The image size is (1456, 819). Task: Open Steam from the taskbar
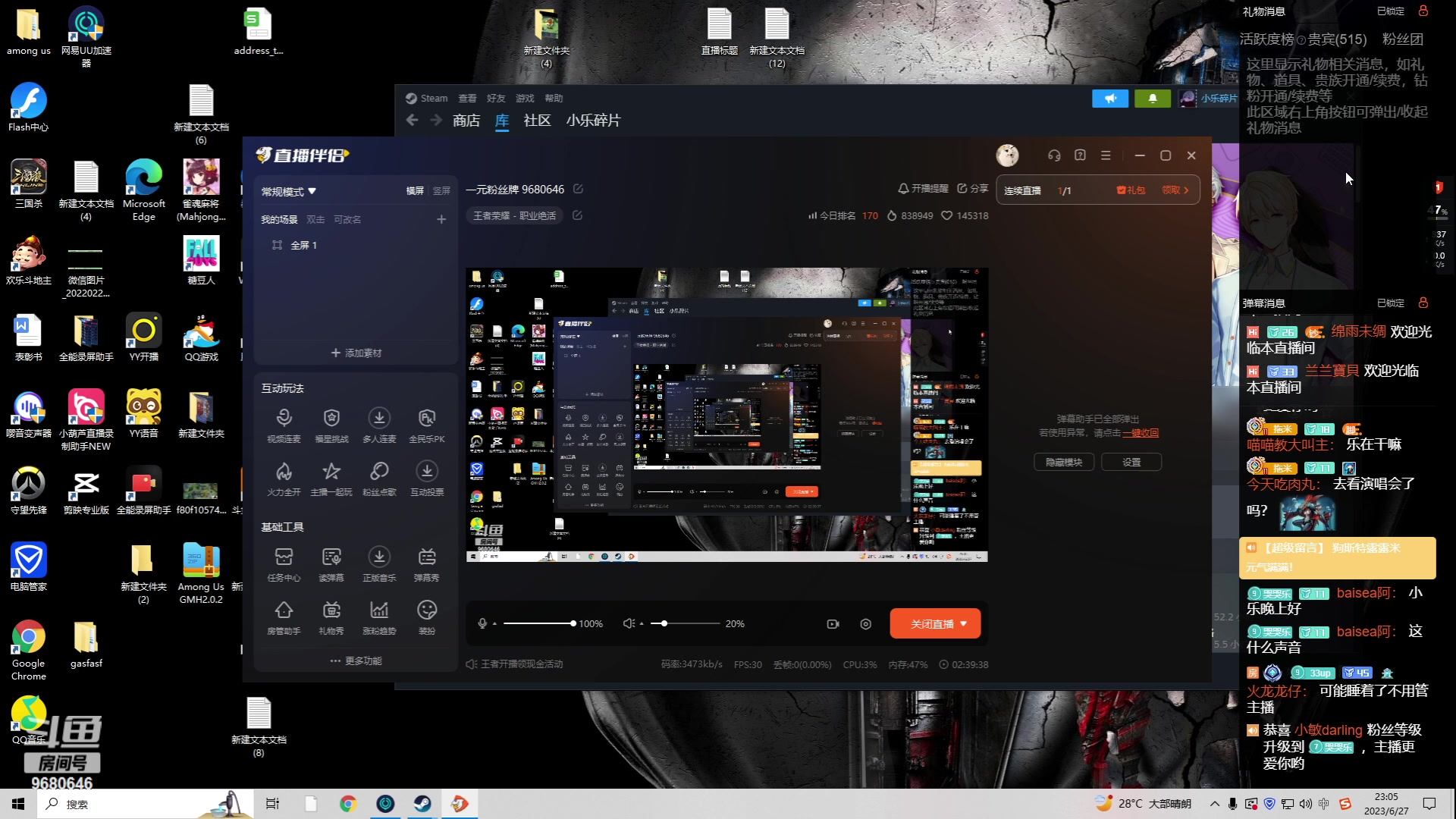point(422,804)
